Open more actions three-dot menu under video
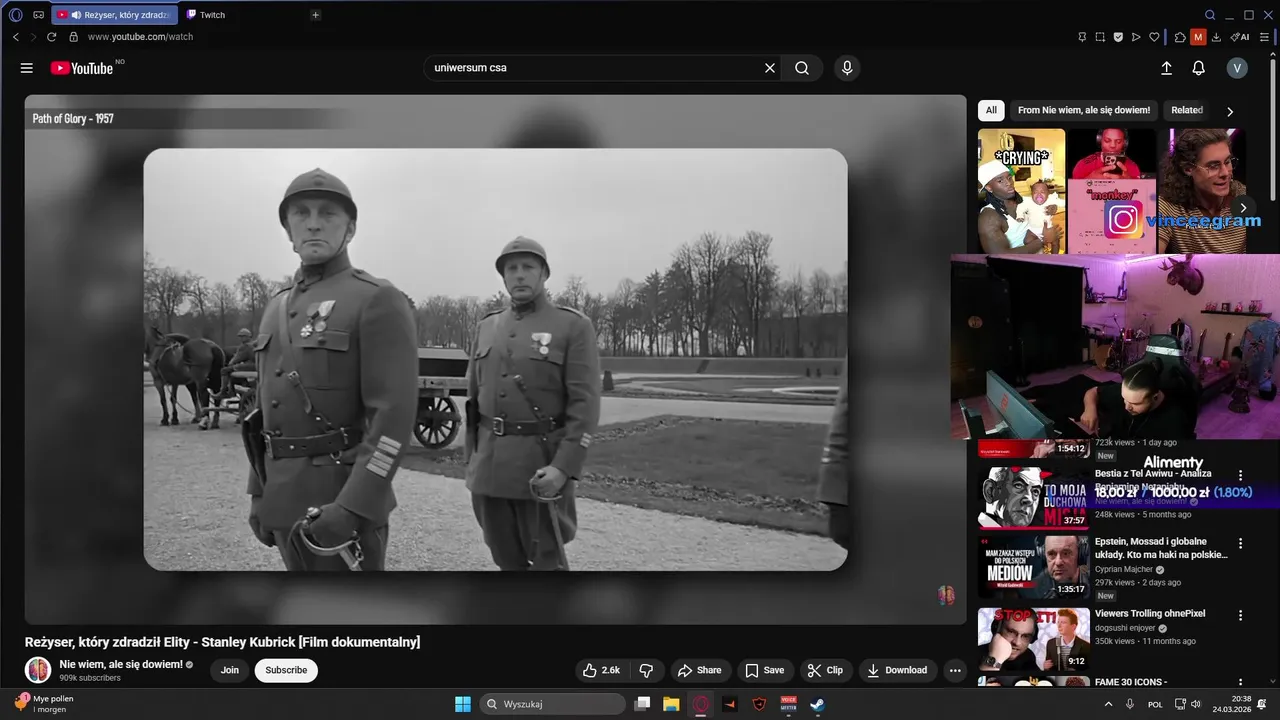The image size is (1280, 720). (x=955, y=670)
